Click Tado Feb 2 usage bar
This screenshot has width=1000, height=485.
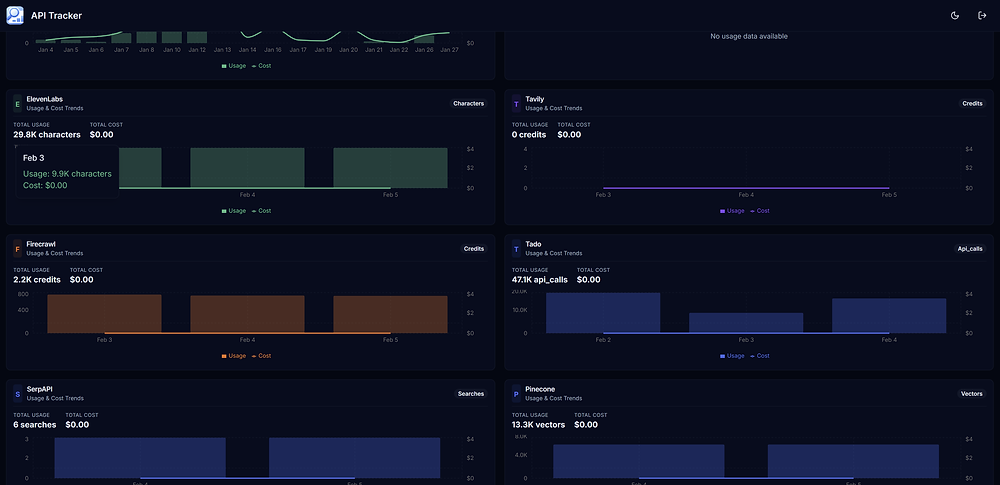pyautogui.click(x=603, y=313)
